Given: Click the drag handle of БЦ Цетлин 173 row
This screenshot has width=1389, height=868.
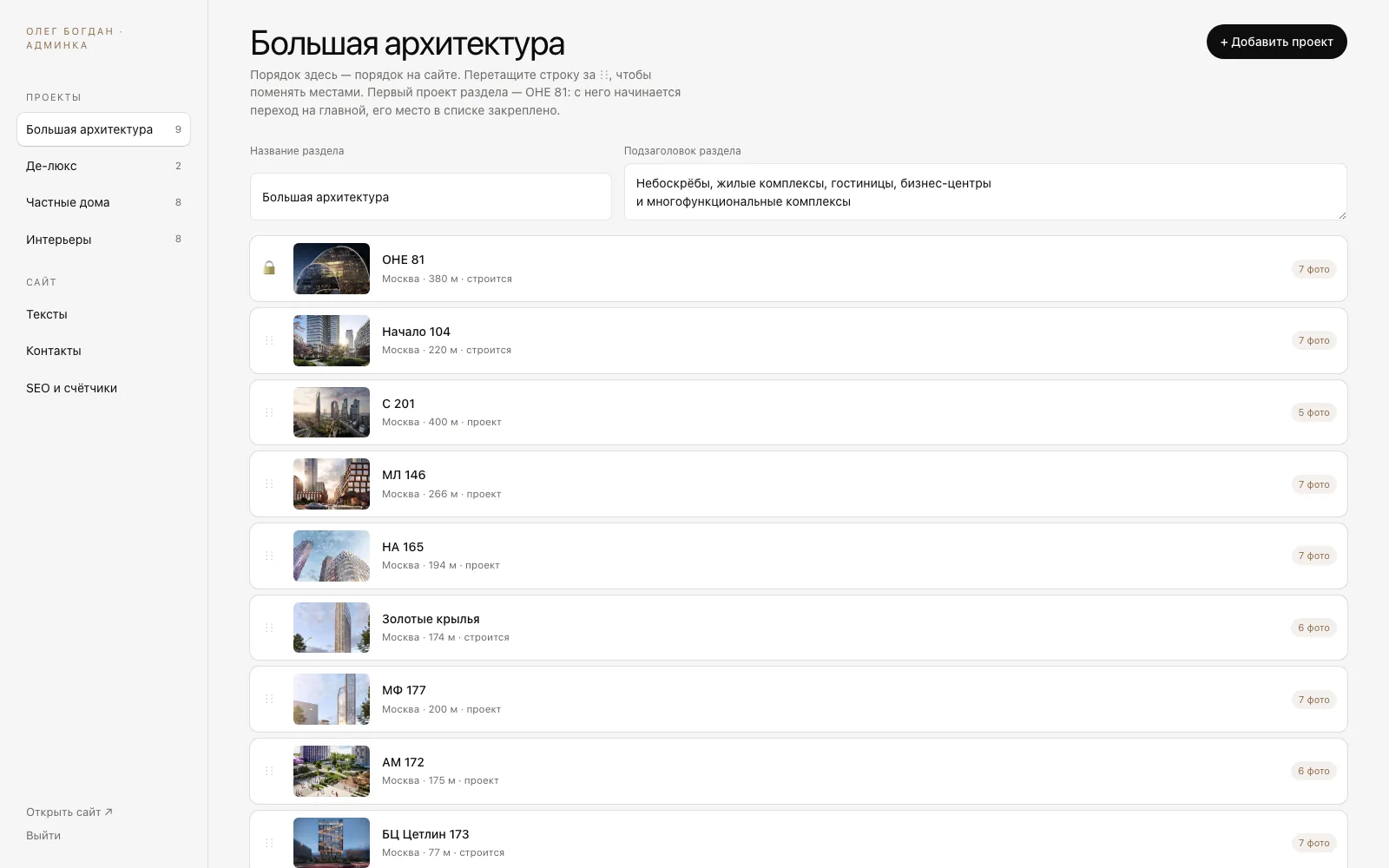Looking at the screenshot, I should [269, 843].
